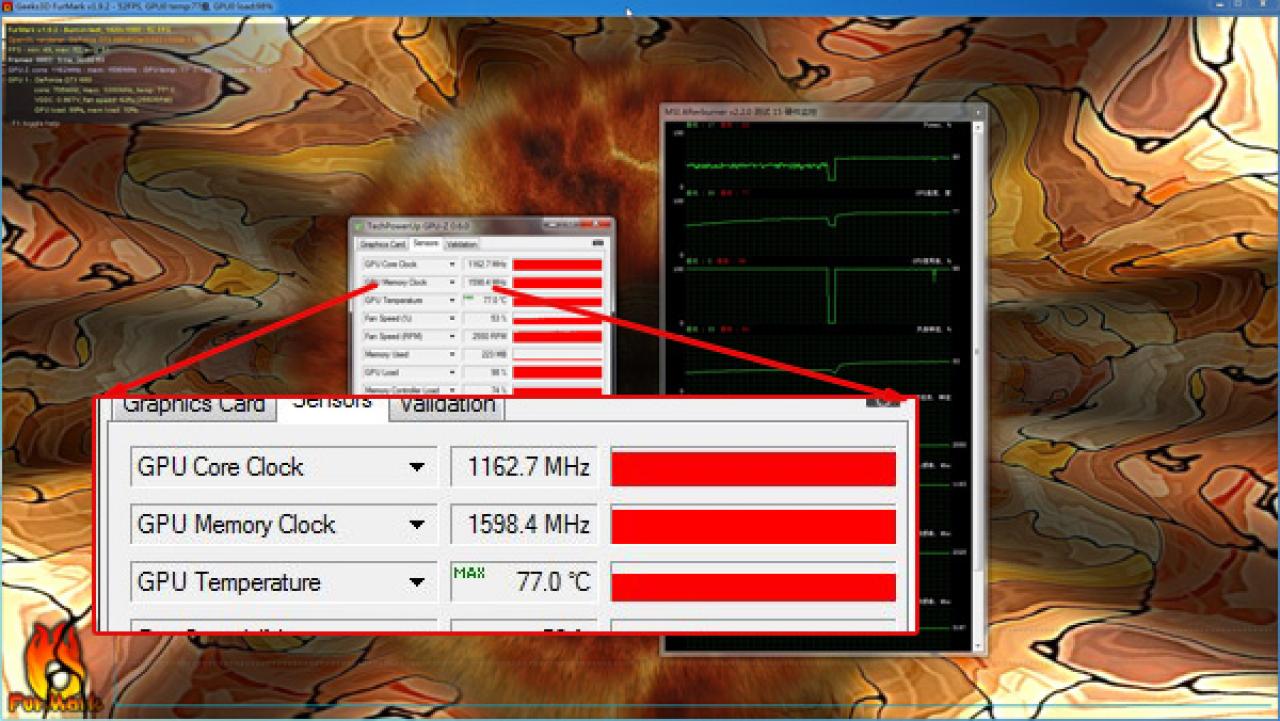The width and height of the screenshot is (1280, 721).
Task: Open the Memory Used sensor dropdown
Action: tap(452, 354)
